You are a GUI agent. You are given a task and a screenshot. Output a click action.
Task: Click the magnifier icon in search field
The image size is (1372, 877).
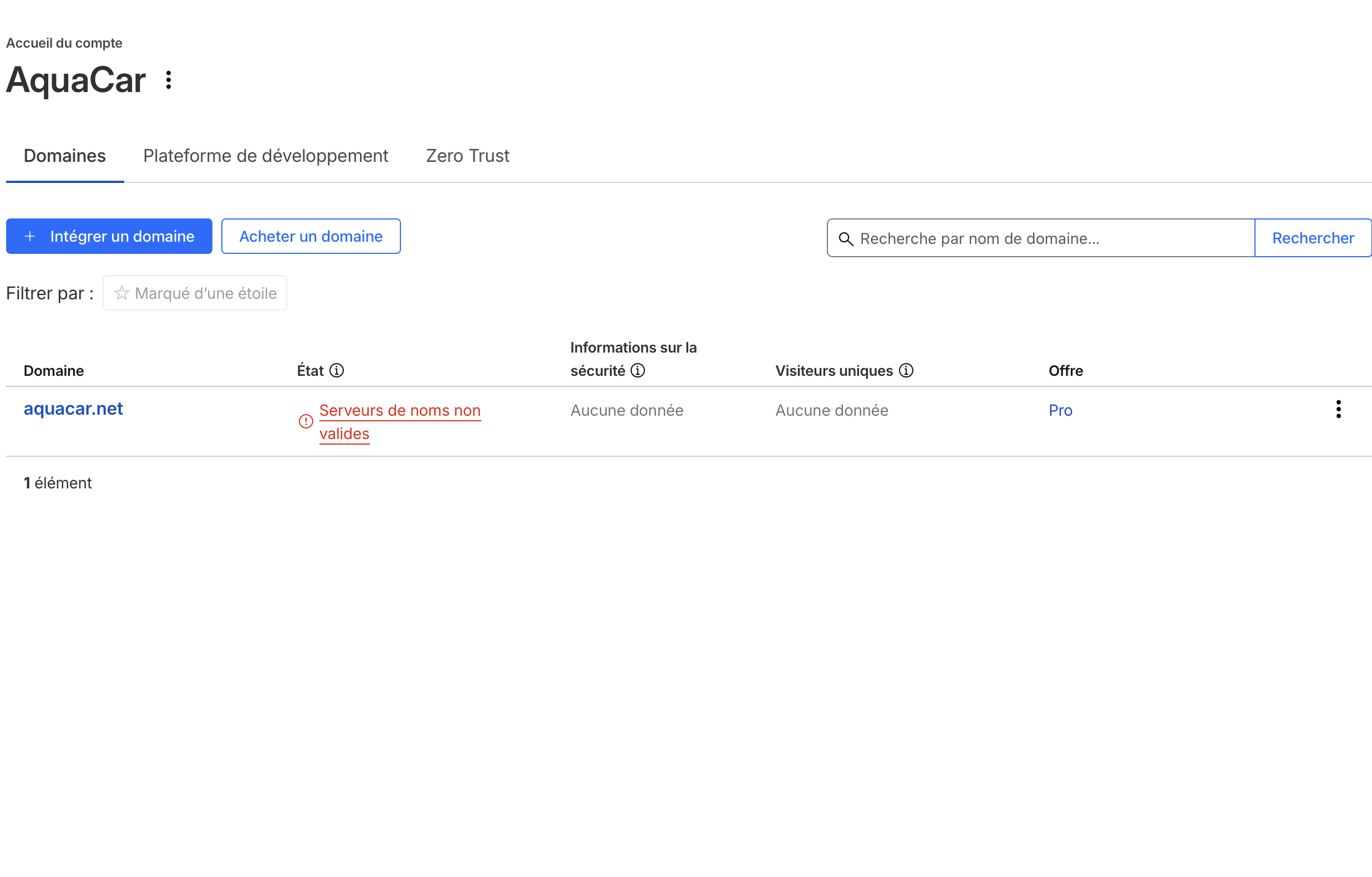tap(846, 238)
